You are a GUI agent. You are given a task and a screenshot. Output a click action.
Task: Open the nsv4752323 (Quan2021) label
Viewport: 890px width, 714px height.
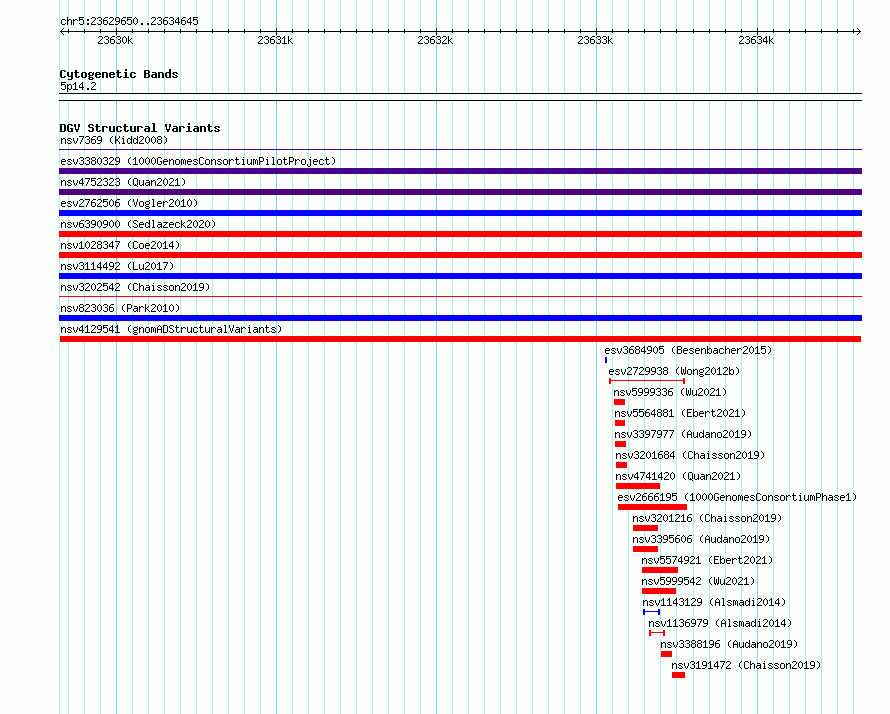pyautogui.click(x=123, y=182)
